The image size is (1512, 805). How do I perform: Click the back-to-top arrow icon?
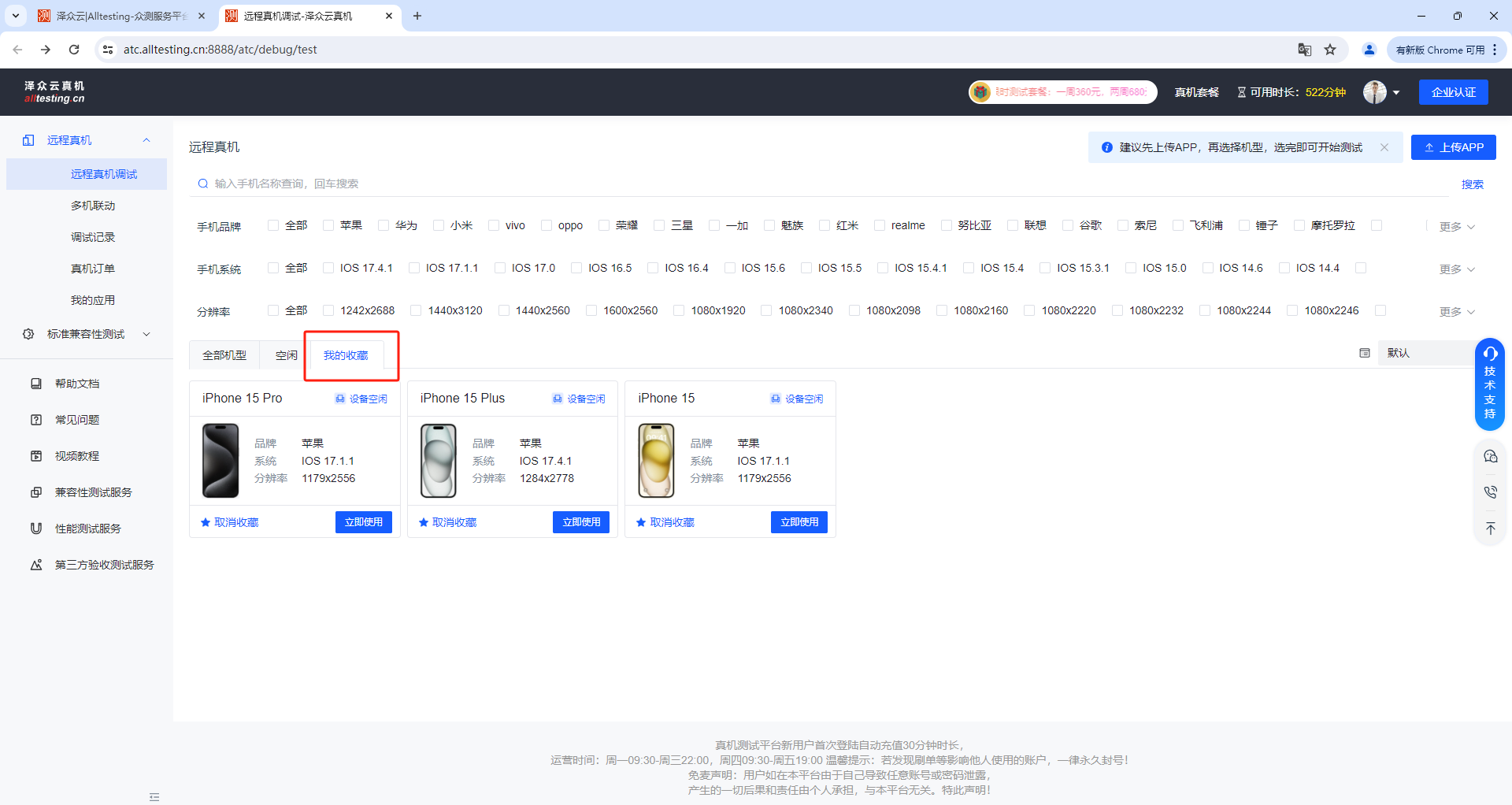click(x=1490, y=529)
